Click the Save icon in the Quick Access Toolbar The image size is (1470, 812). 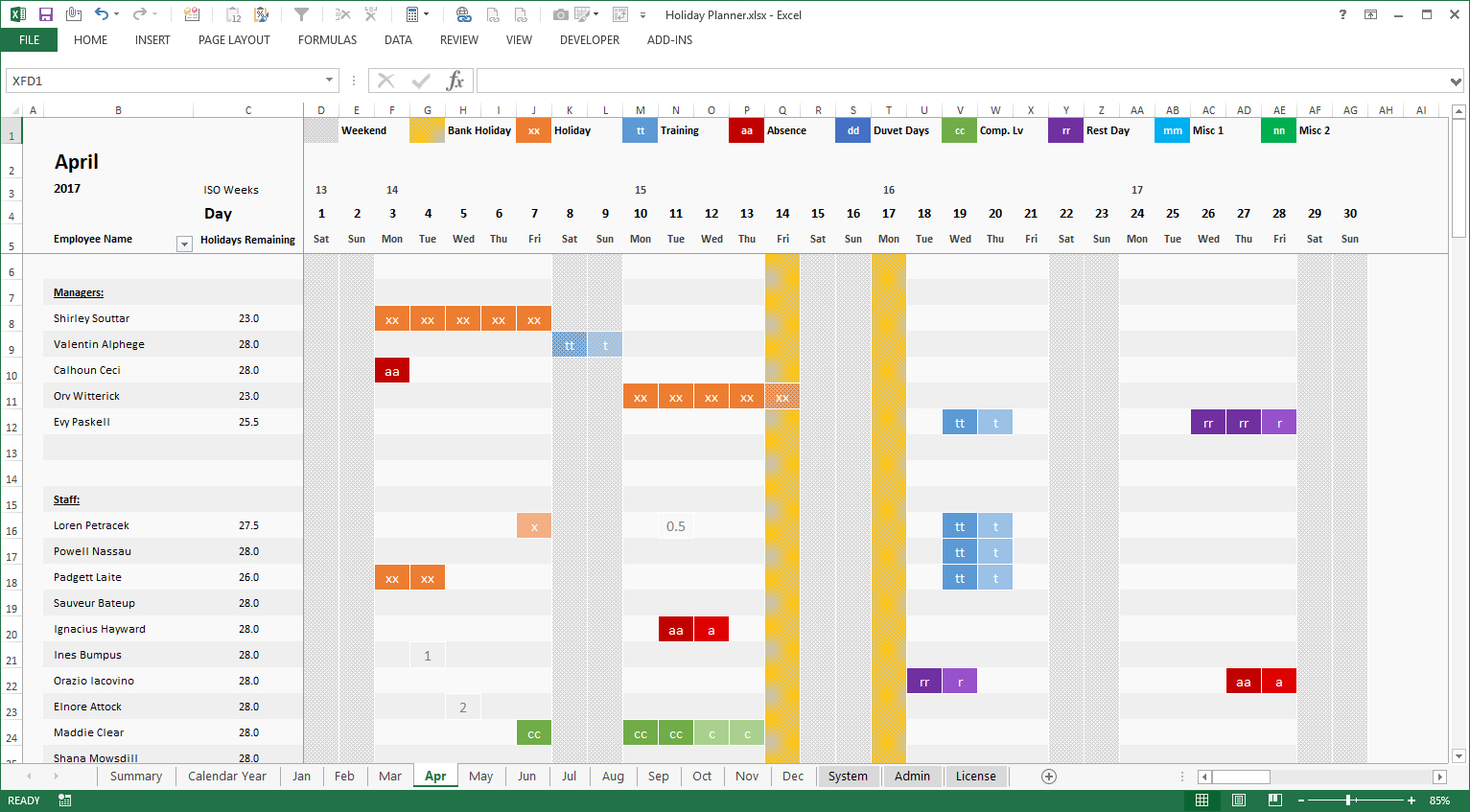coord(45,13)
